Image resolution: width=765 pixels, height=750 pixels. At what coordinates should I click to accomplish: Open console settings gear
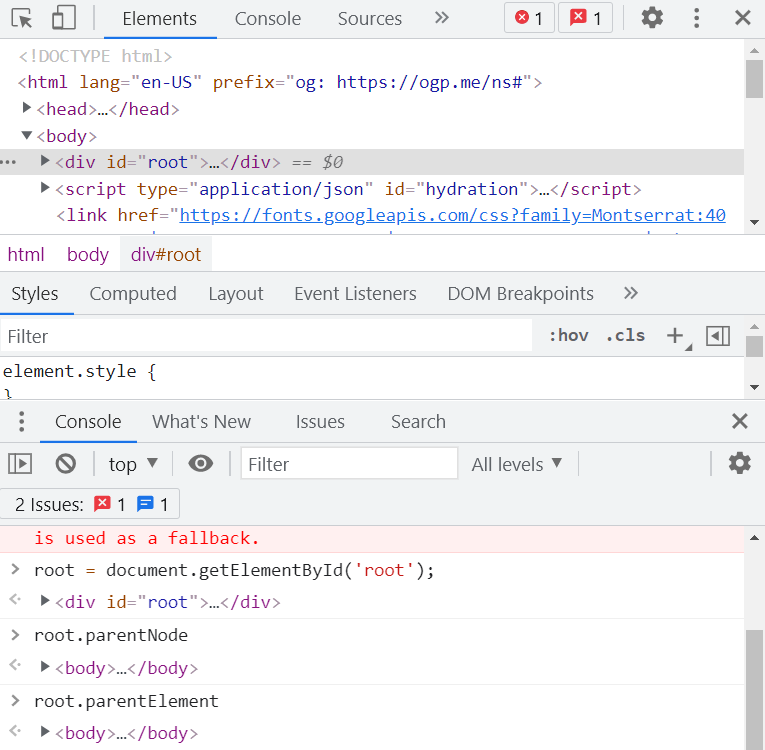pyautogui.click(x=740, y=463)
